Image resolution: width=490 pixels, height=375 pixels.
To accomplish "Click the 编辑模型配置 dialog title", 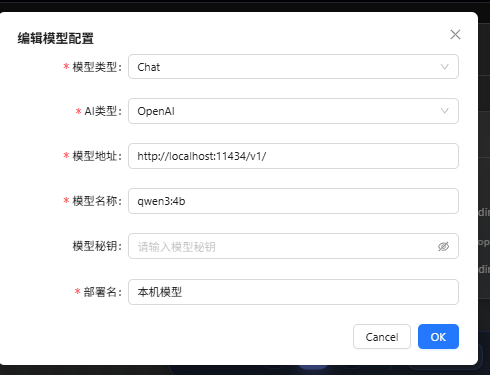I will (56, 38).
